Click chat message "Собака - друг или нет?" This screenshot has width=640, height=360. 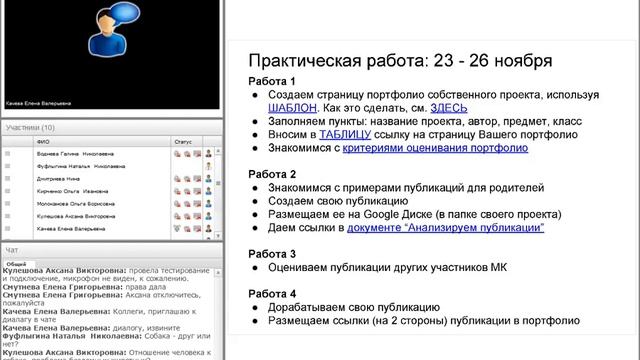tap(107, 340)
